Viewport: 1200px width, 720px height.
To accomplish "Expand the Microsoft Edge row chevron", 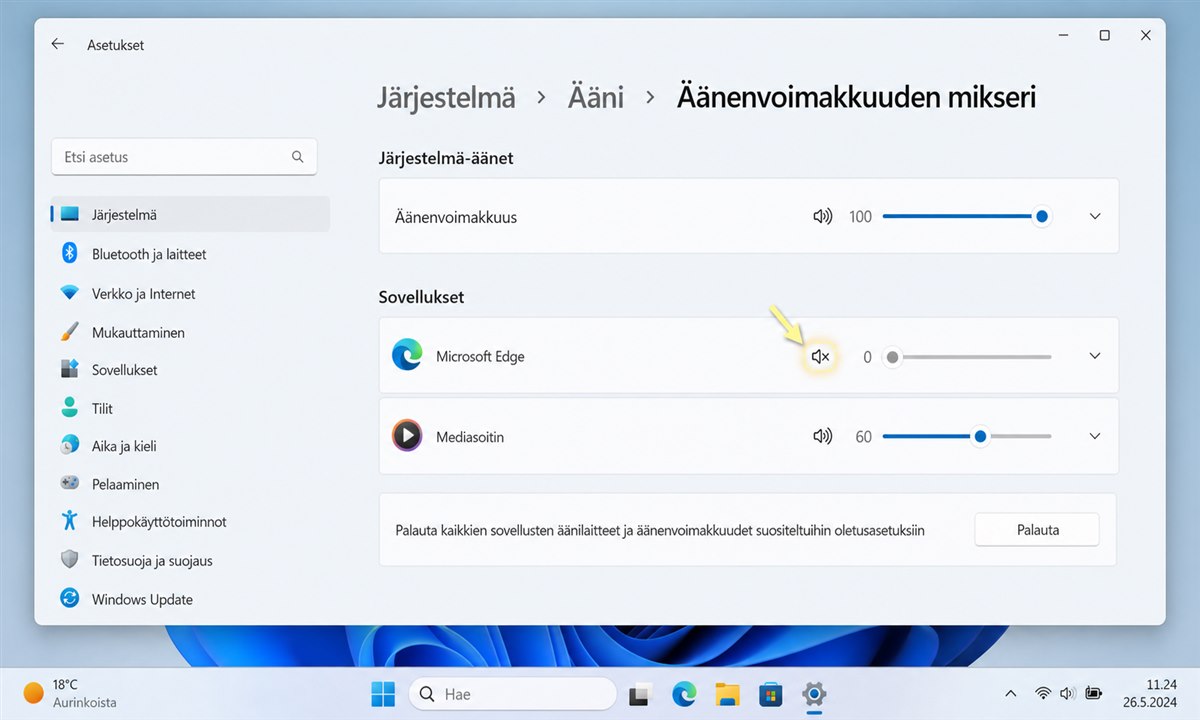I will coord(1095,356).
